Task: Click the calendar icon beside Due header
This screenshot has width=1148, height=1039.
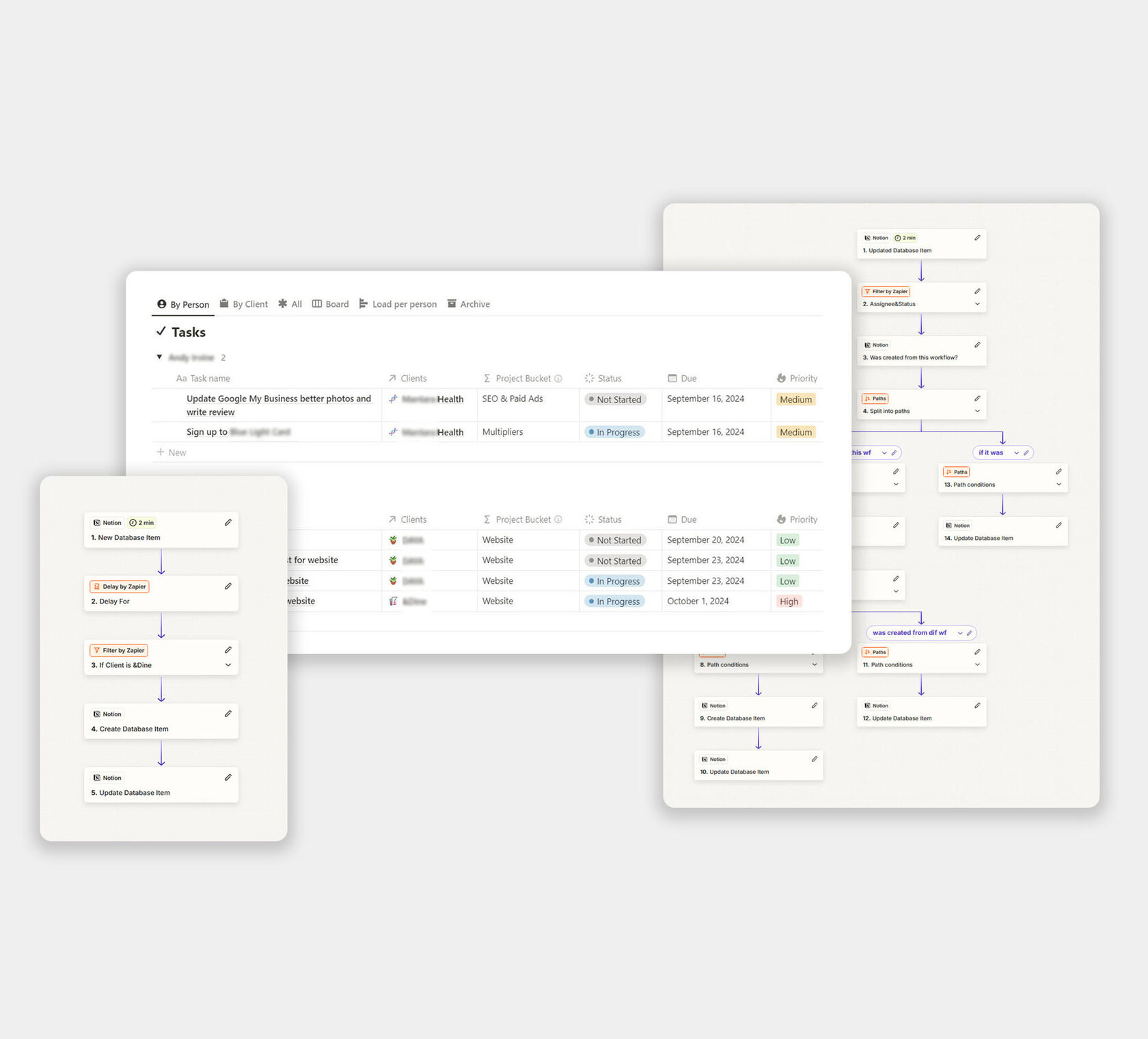Action: tap(672, 378)
